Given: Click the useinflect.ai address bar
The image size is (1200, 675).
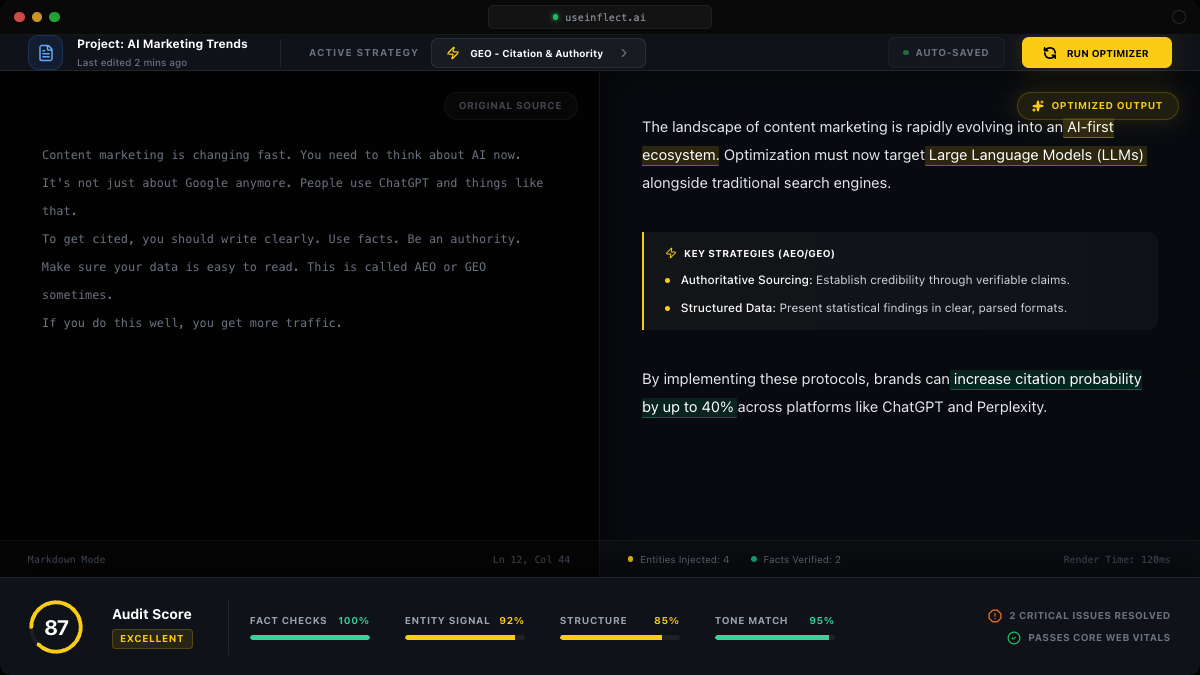Looking at the screenshot, I should pos(600,17).
